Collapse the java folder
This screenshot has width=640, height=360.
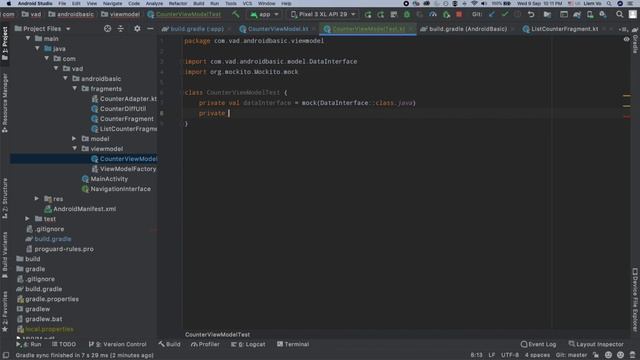pyautogui.click(x=37, y=49)
